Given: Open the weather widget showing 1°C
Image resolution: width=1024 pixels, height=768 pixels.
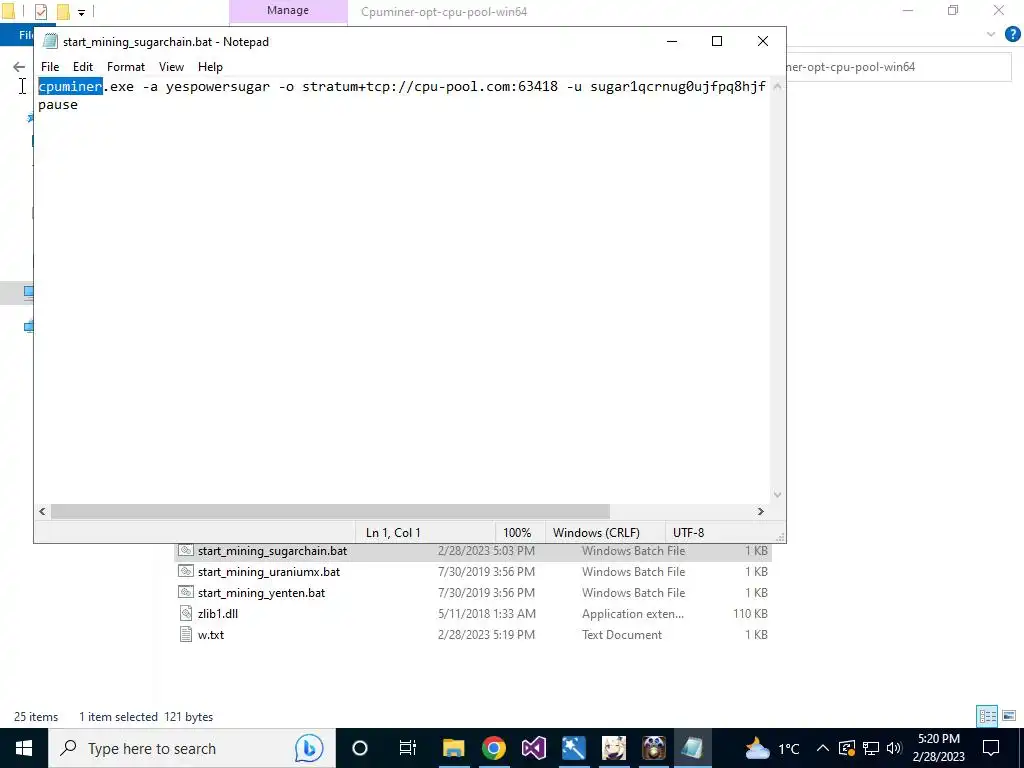Looking at the screenshot, I should pos(773,748).
